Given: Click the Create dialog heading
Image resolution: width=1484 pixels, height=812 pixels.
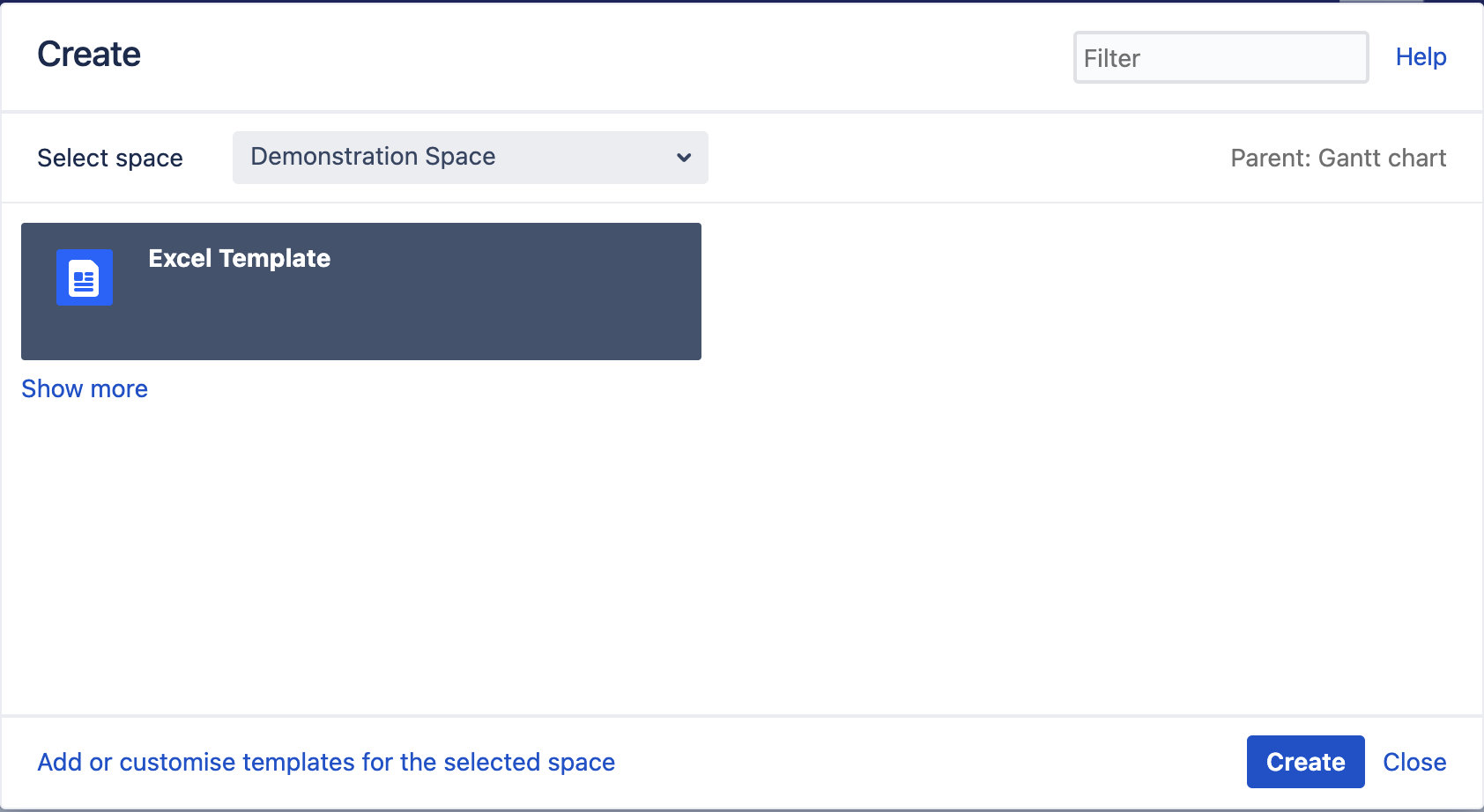Looking at the screenshot, I should pyautogui.click(x=88, y=54).
